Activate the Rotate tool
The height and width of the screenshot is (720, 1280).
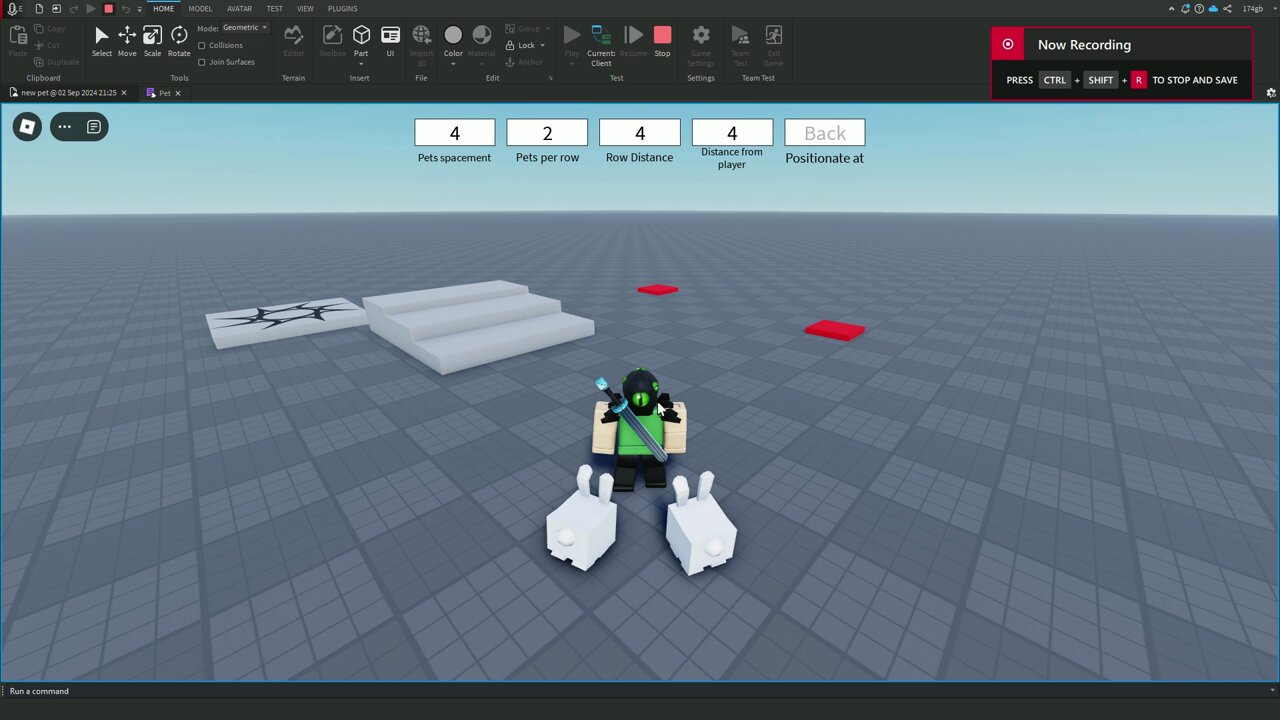coord(179,41)
